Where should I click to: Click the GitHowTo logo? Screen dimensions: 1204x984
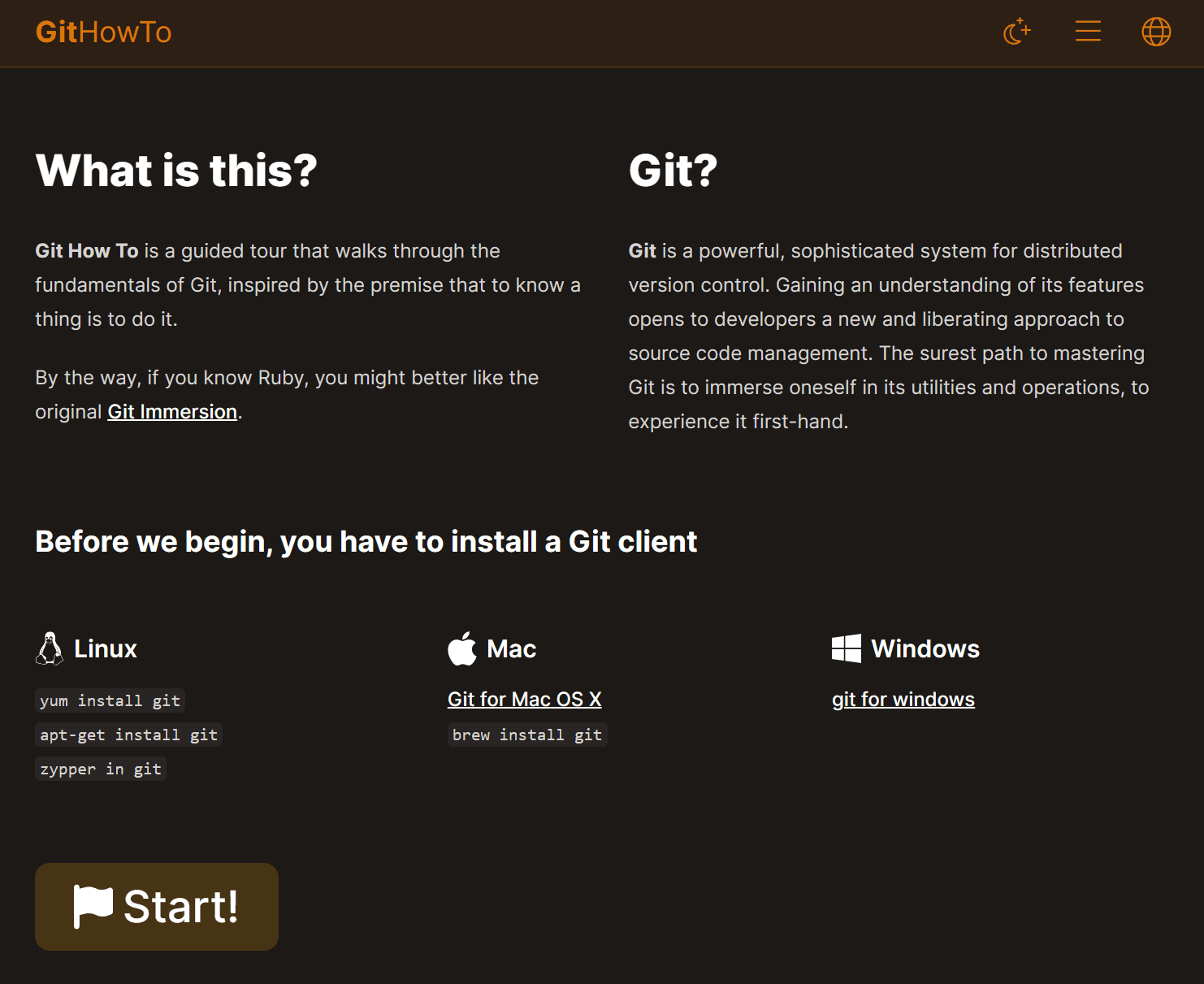tap(103, 32)
